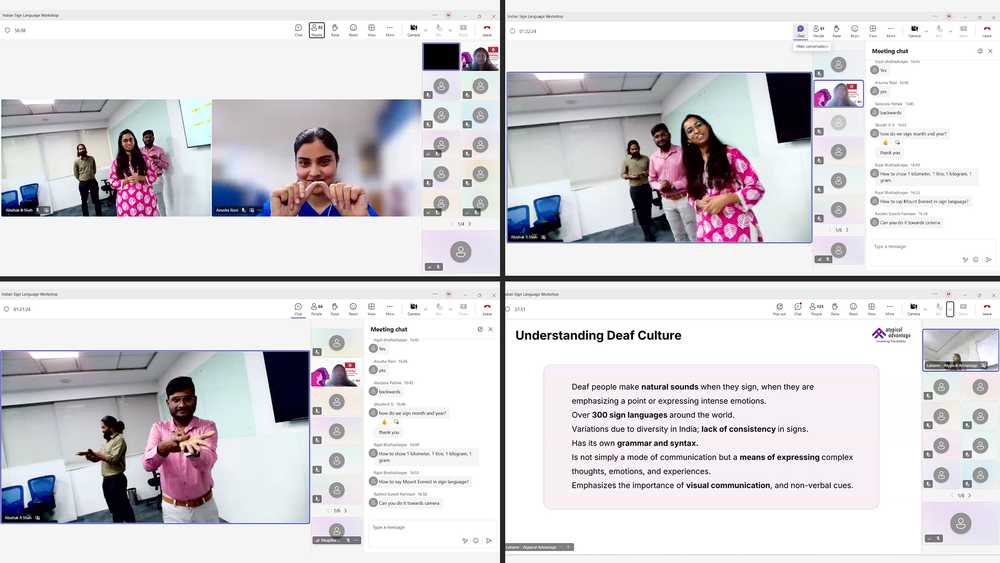1000x563 pixels.
Task: Send message in bottom-left Meeting chat
Action: coord(489,541)
